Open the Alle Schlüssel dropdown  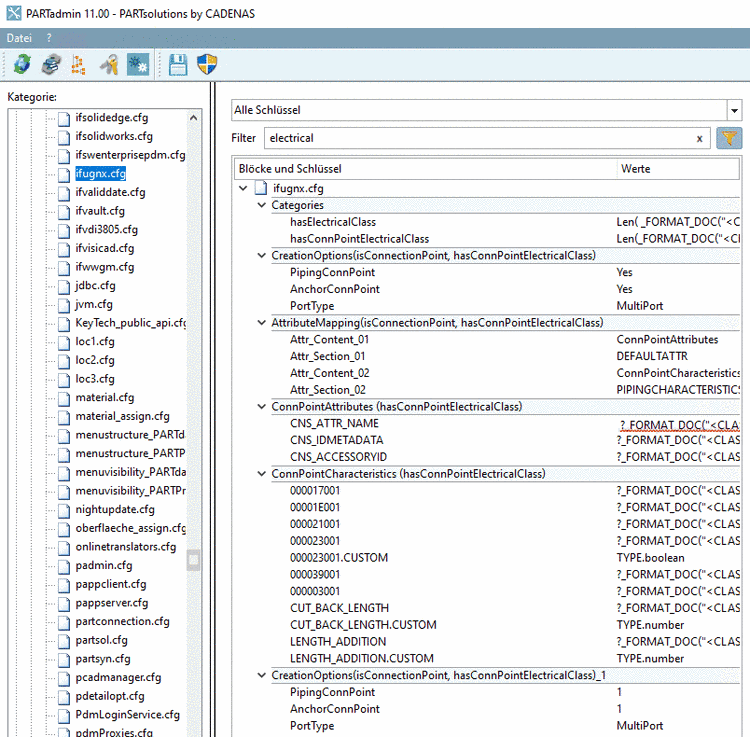pos(734,110)
